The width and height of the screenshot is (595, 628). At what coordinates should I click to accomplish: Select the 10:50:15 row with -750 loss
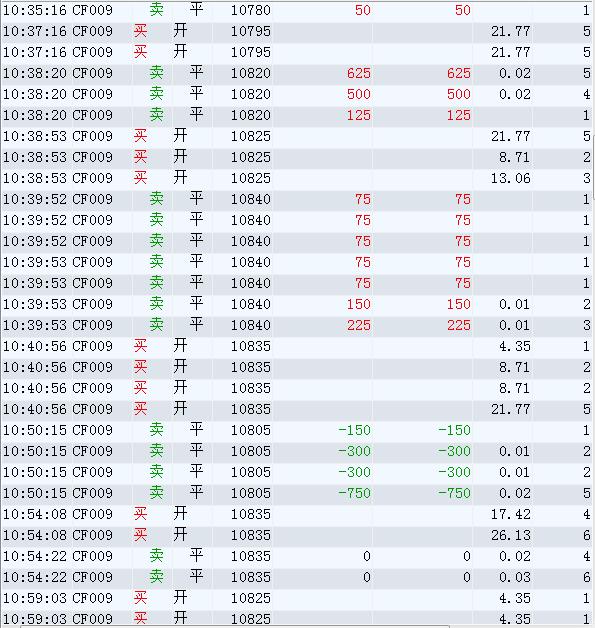pyautogui.click(x=297, y=493)
